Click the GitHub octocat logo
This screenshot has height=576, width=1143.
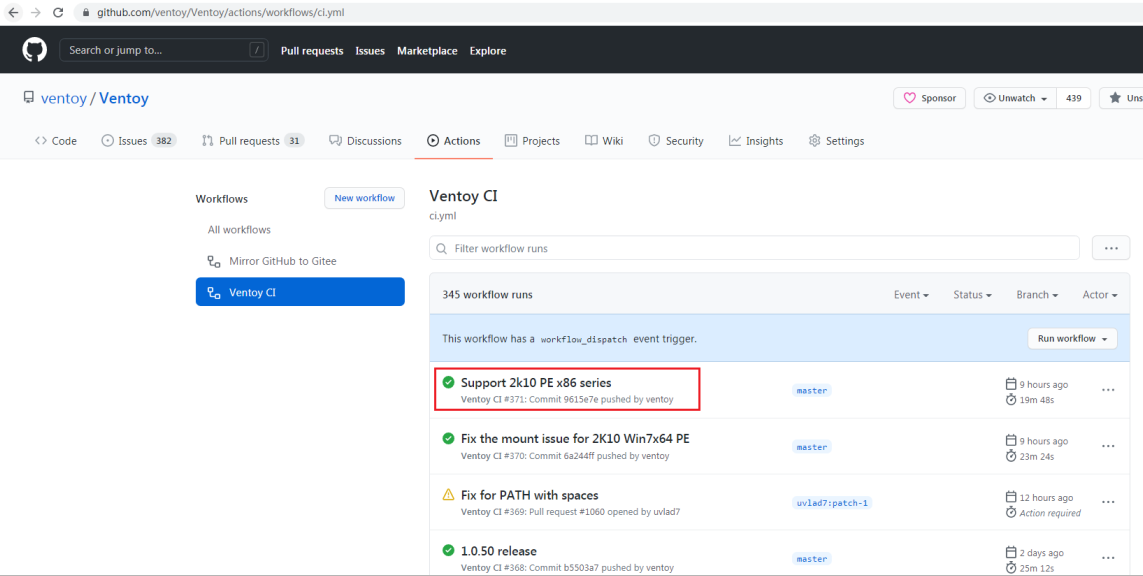coord(34,50)
